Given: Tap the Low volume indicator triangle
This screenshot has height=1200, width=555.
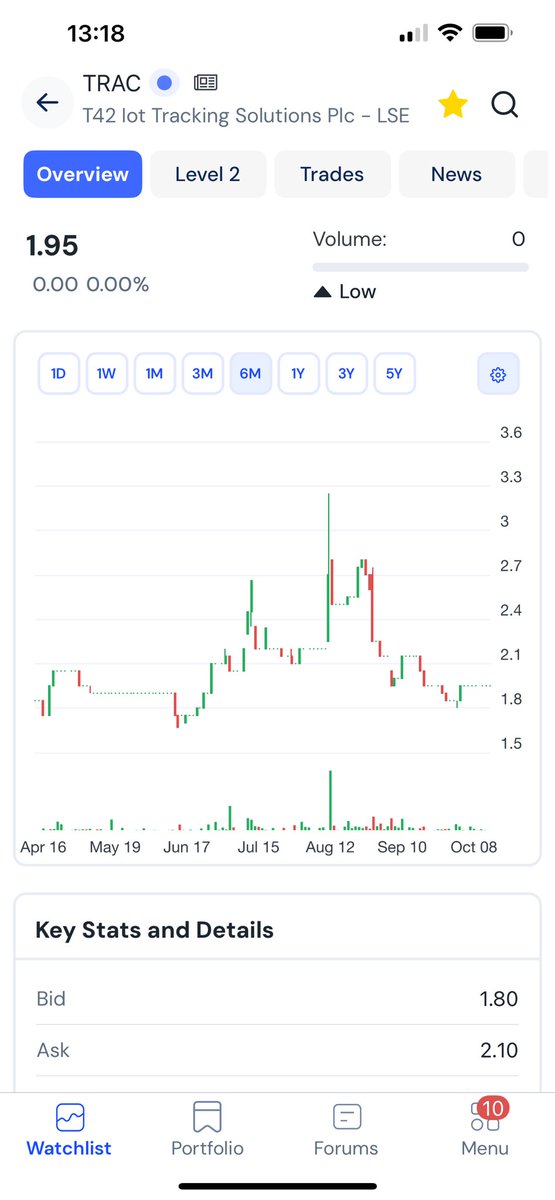Looking at the screenshot, I should click(x=322, y=292).
